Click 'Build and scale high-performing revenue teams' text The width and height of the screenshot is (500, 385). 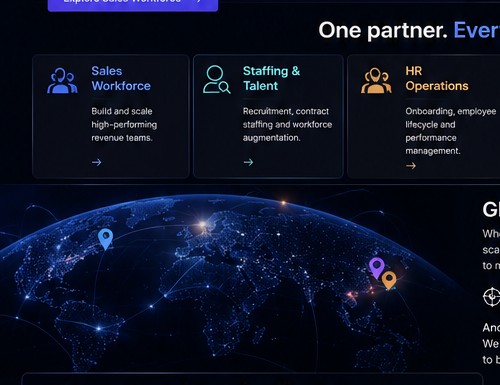(124, 124)
